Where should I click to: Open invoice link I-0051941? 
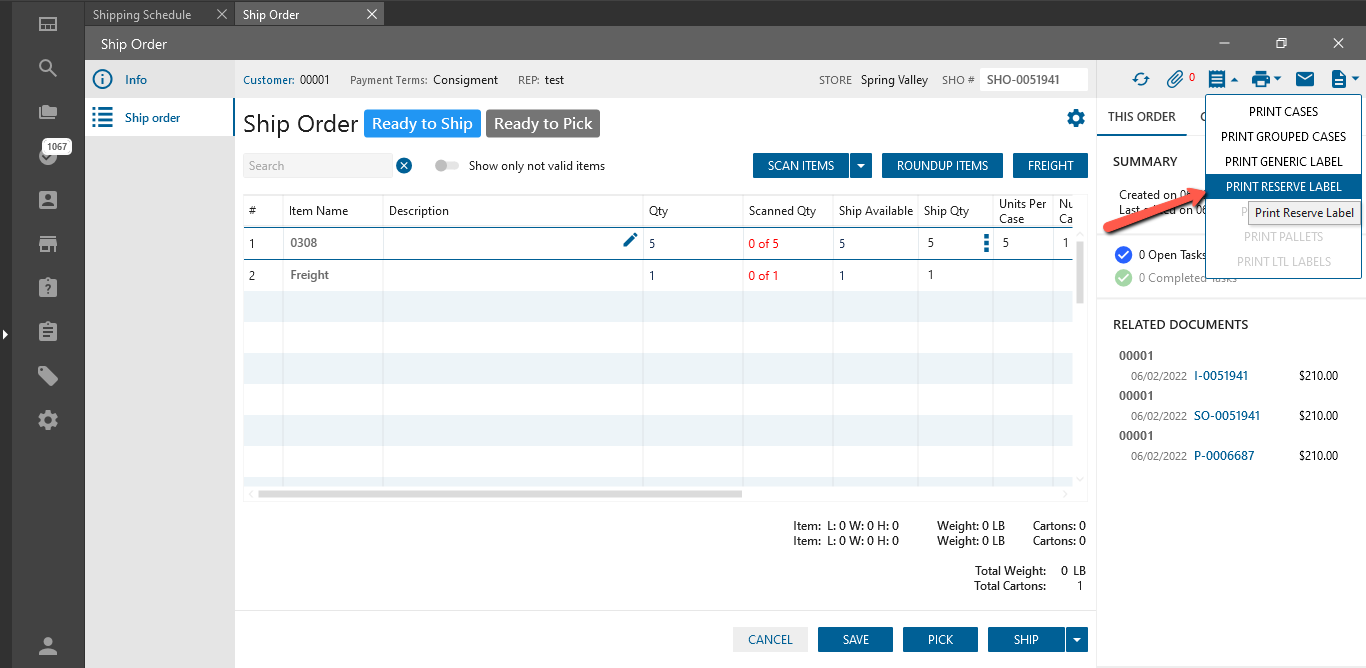(1221, 376)
